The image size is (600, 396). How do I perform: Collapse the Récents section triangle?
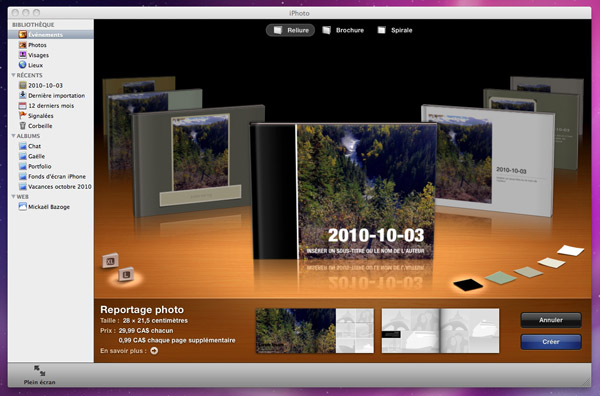(x=13, y=75)
